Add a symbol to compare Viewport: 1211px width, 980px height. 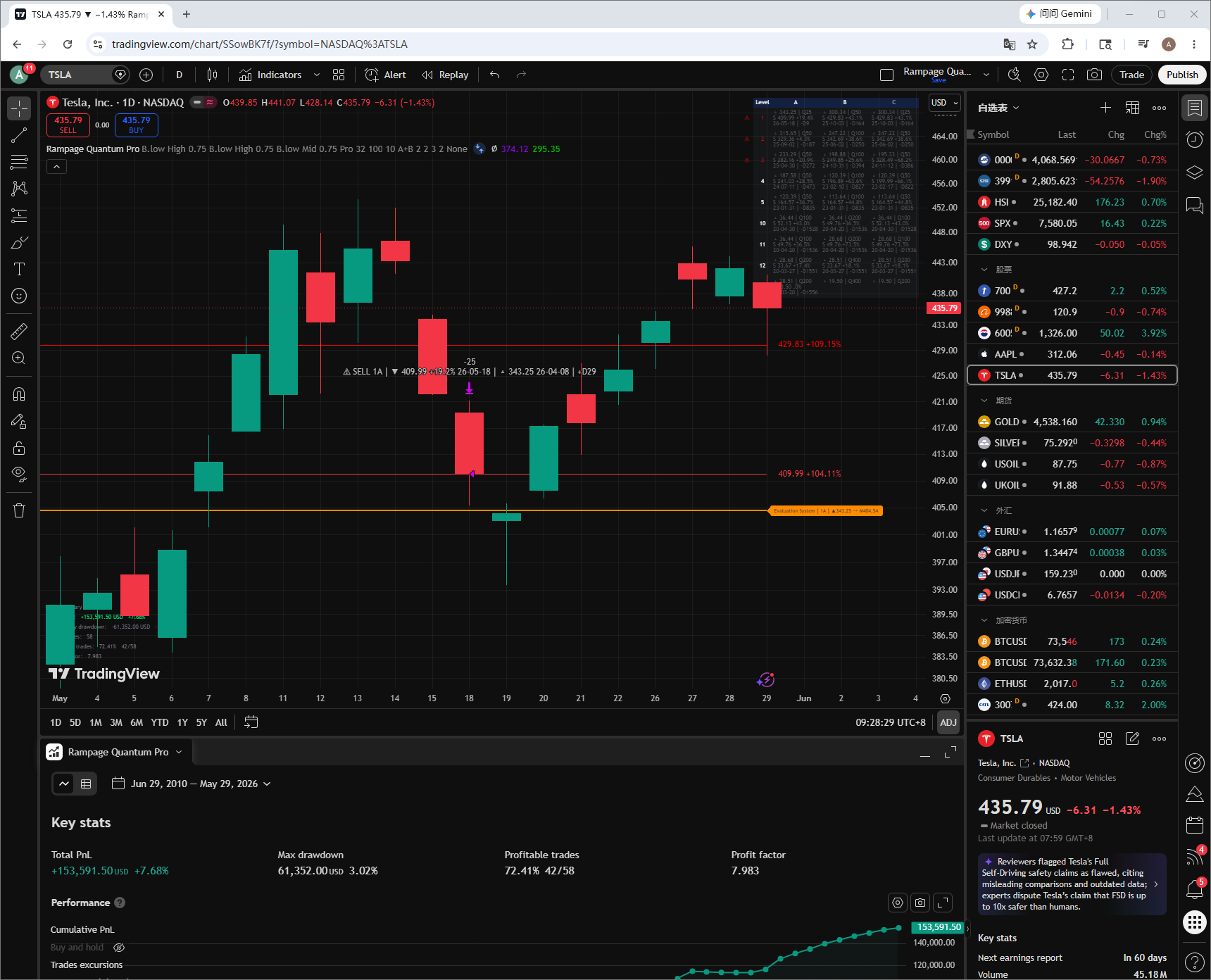tap(146, 75)
